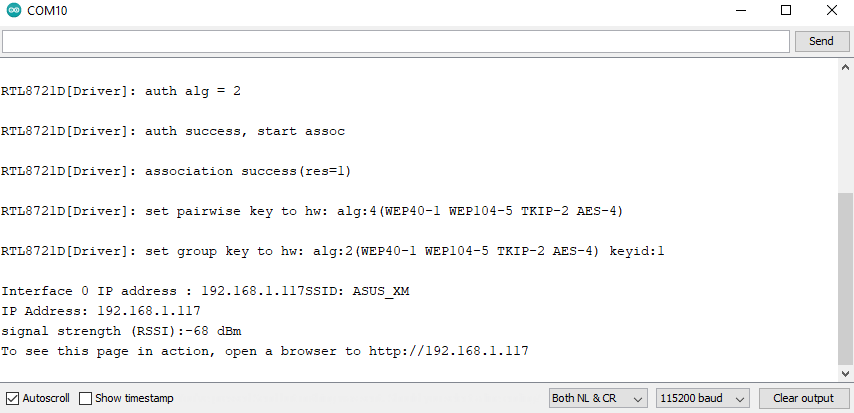Click the scroll up arrow of the output pane
The image size is (854, 413).
pos(845,68)
